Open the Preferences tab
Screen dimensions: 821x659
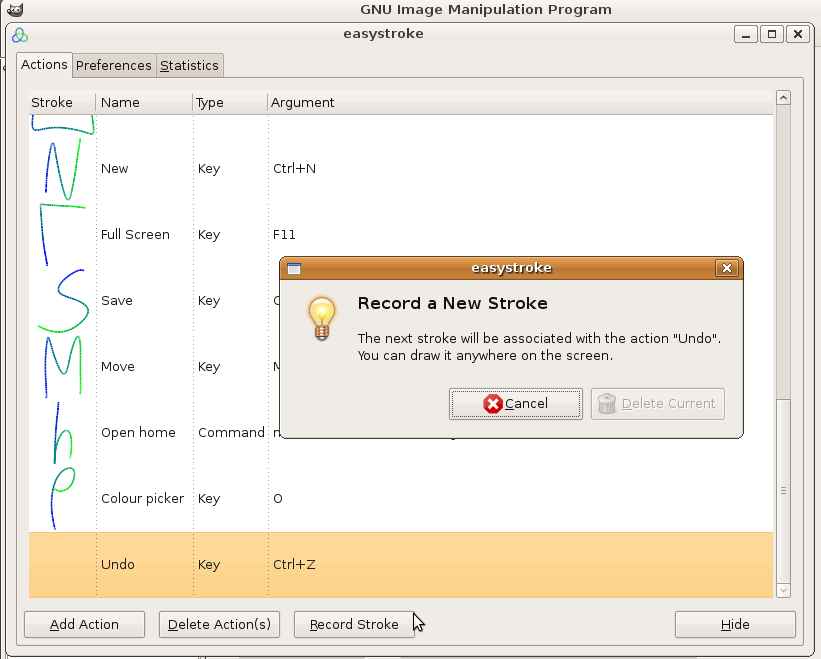[x=114, y=66]
